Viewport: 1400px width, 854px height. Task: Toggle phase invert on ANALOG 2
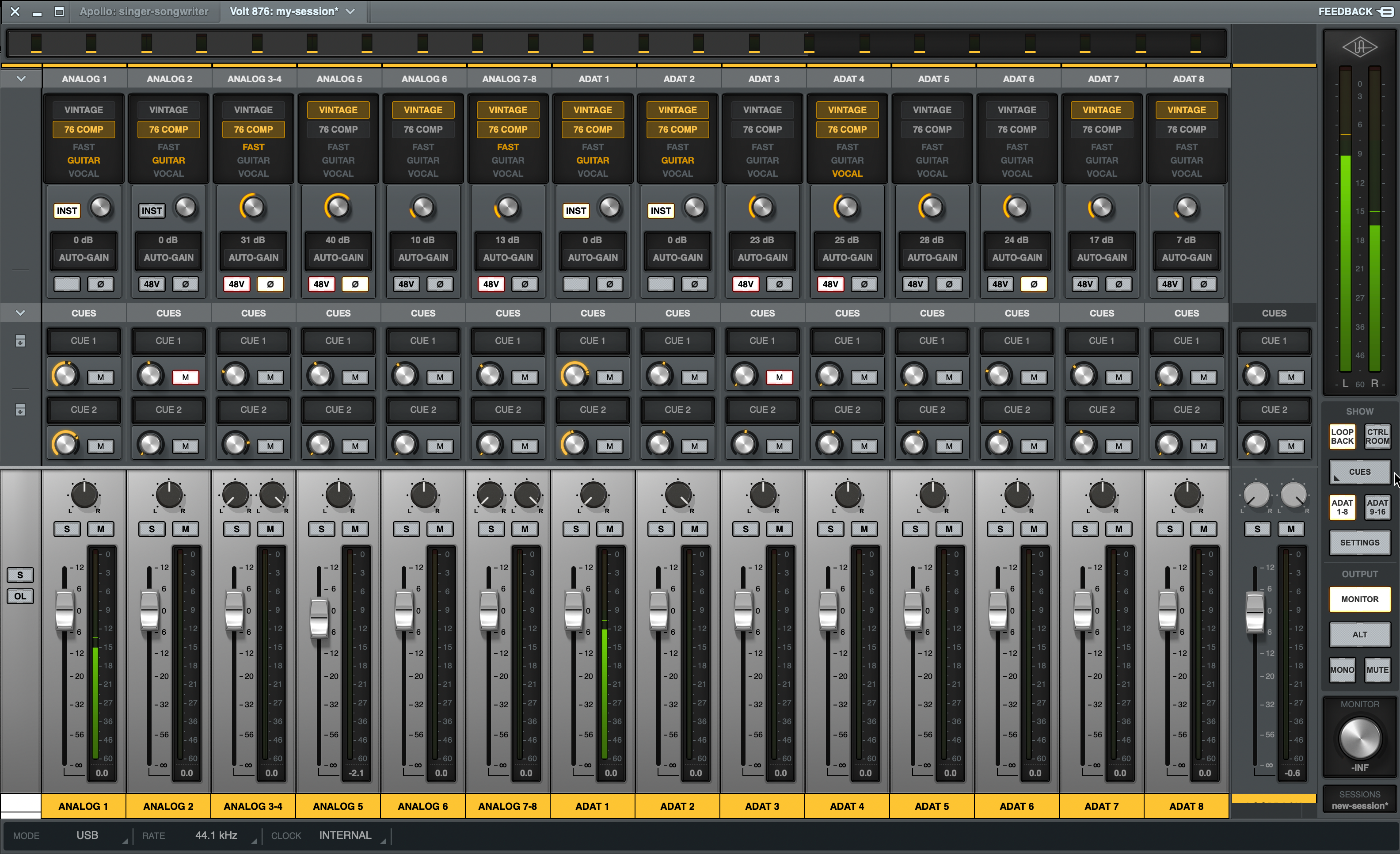pyautogui.click(x=185, y=284)
